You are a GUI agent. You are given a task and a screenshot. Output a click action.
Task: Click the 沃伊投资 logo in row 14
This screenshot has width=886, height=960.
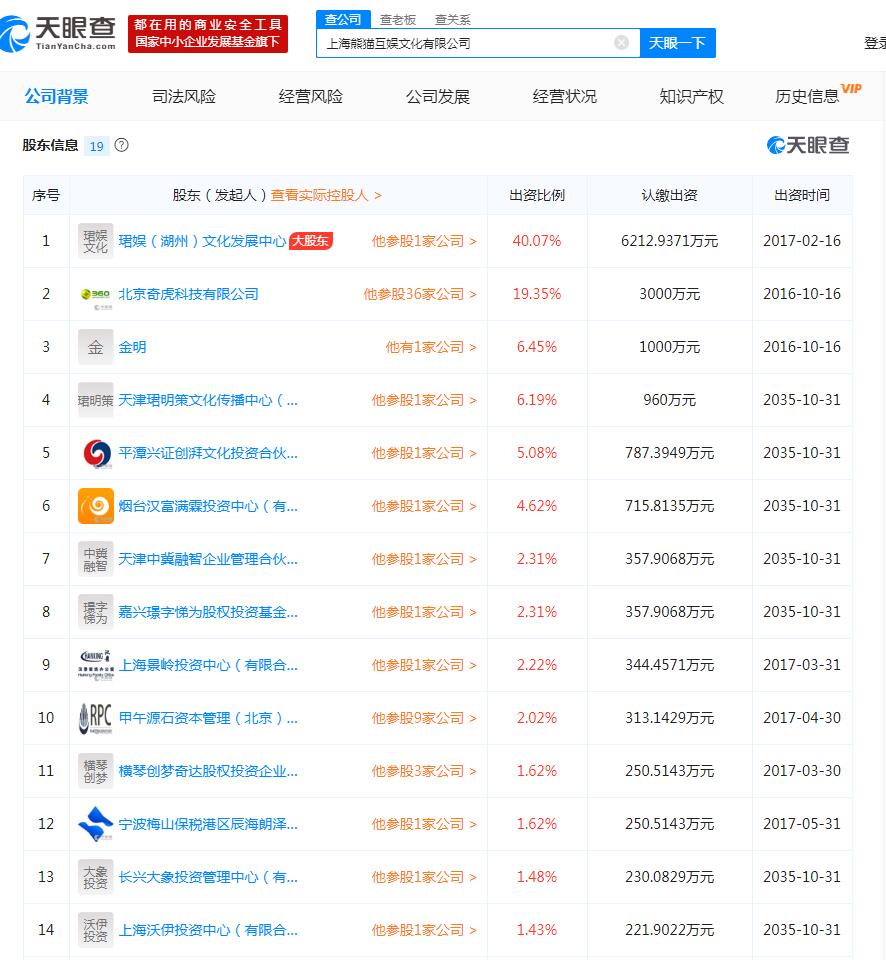(96, 930)
